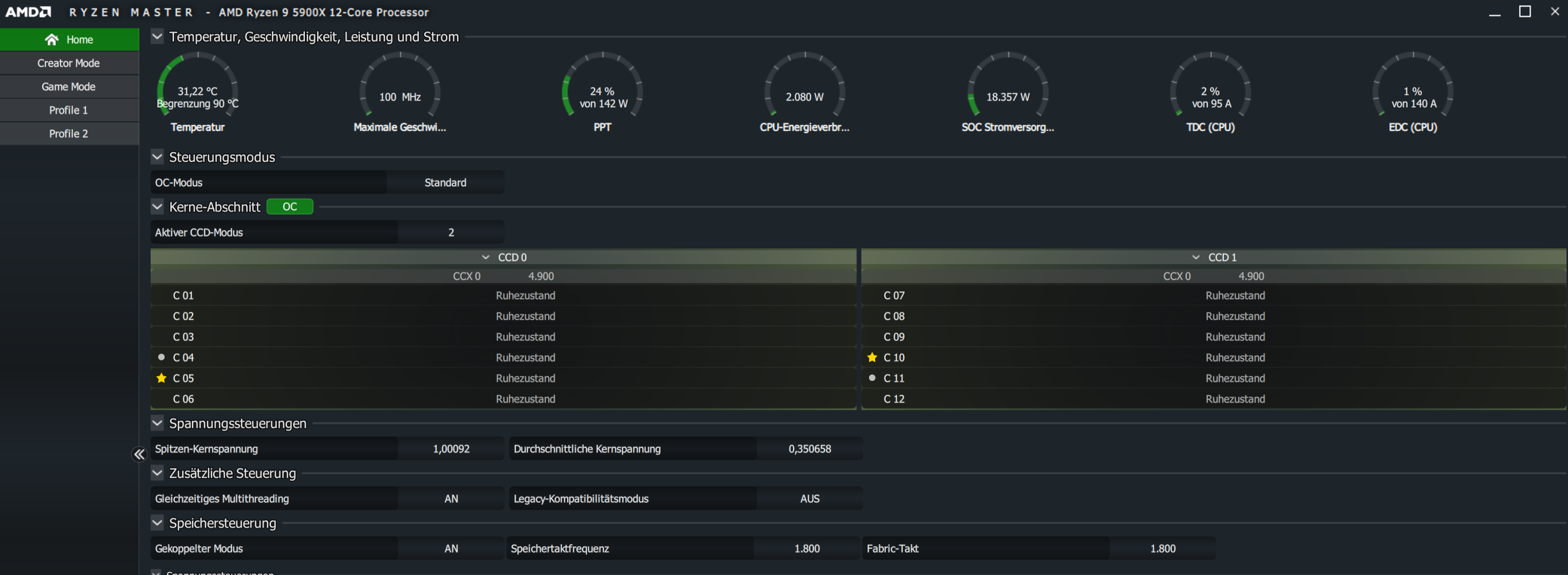Click the dot marker next to C 04

[161, 357]
